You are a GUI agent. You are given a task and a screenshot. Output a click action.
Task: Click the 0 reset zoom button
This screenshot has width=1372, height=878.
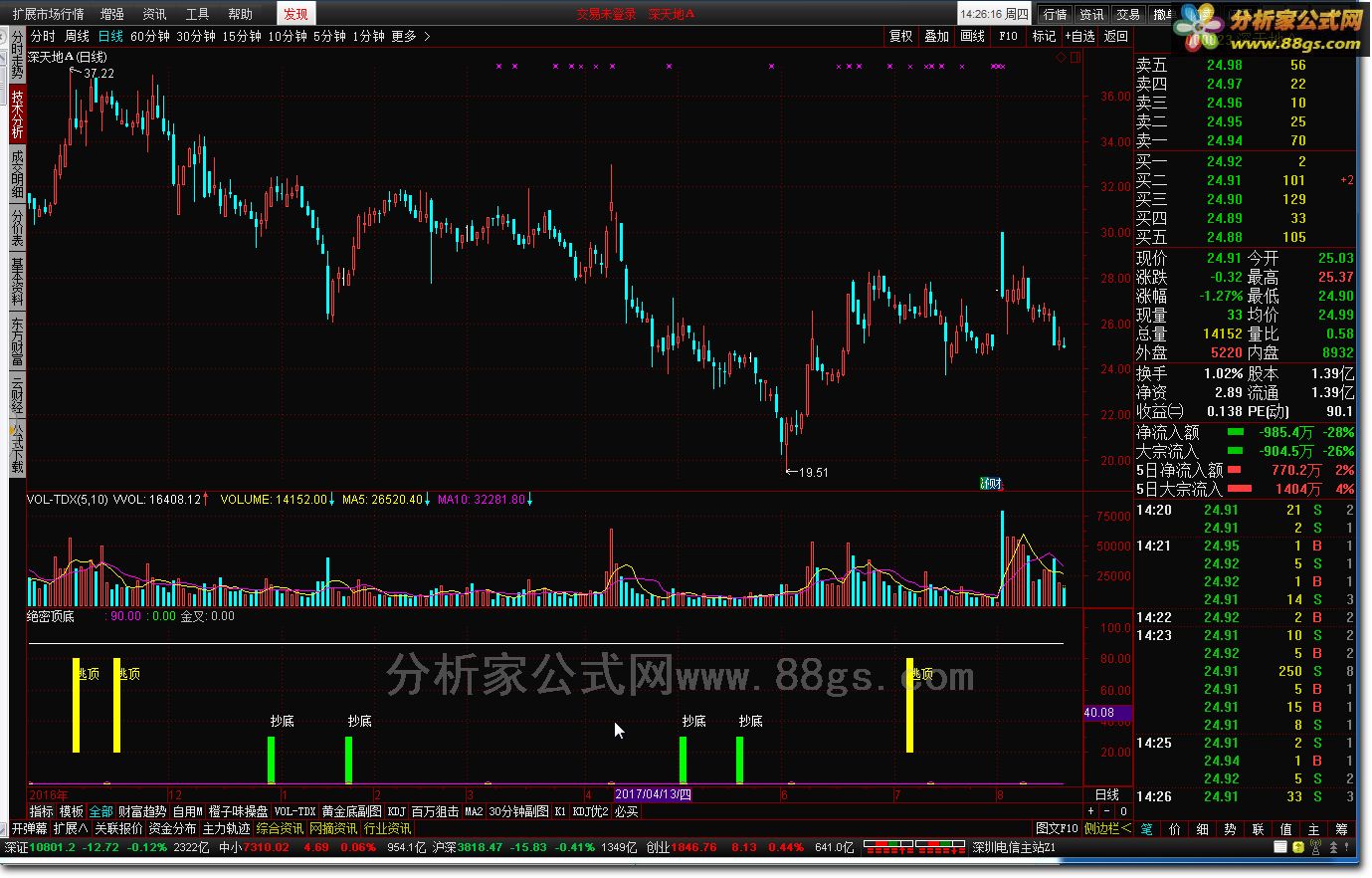(x=1123, y=811)
